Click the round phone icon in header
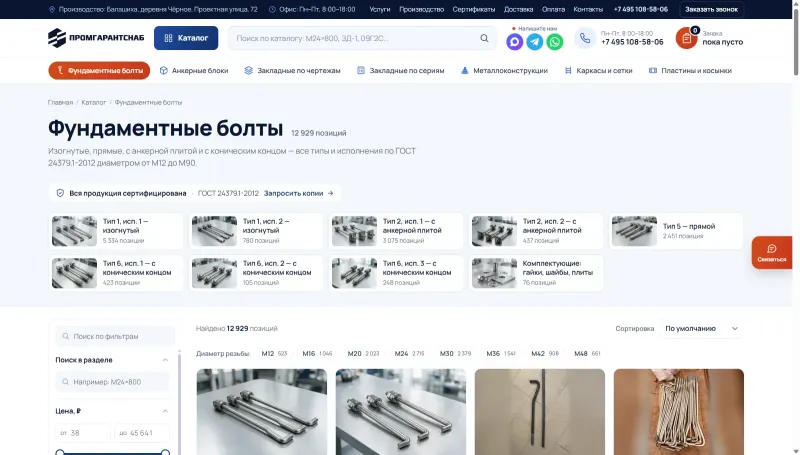 point(585,38)
